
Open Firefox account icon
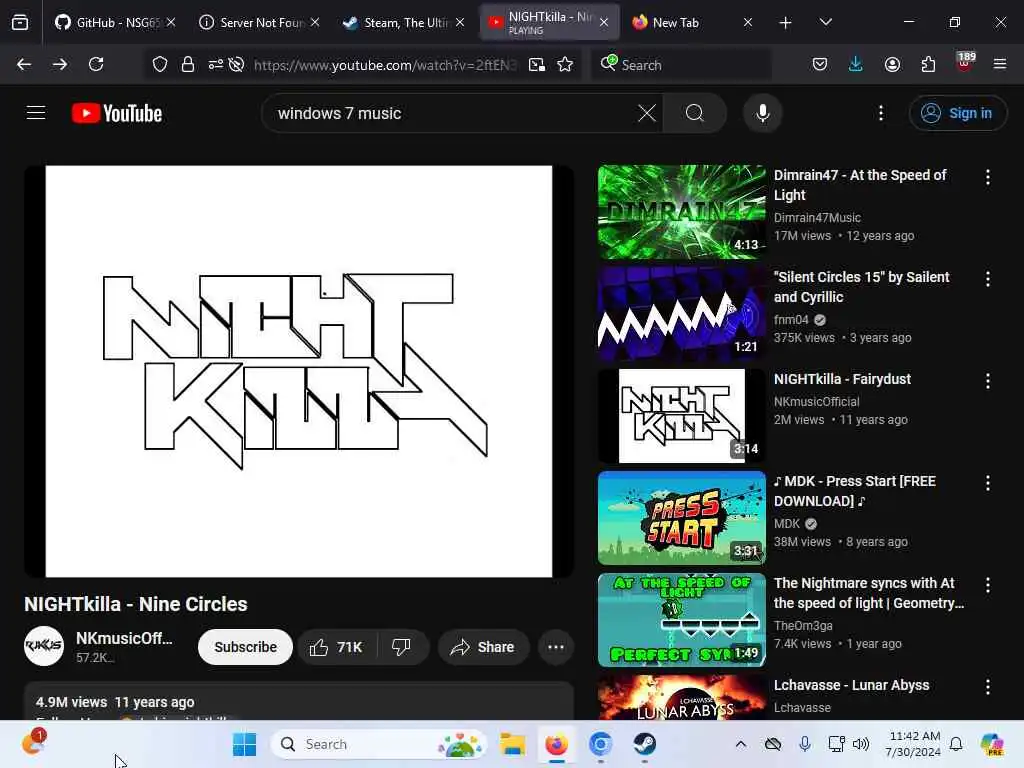click(x=892, y=64)
